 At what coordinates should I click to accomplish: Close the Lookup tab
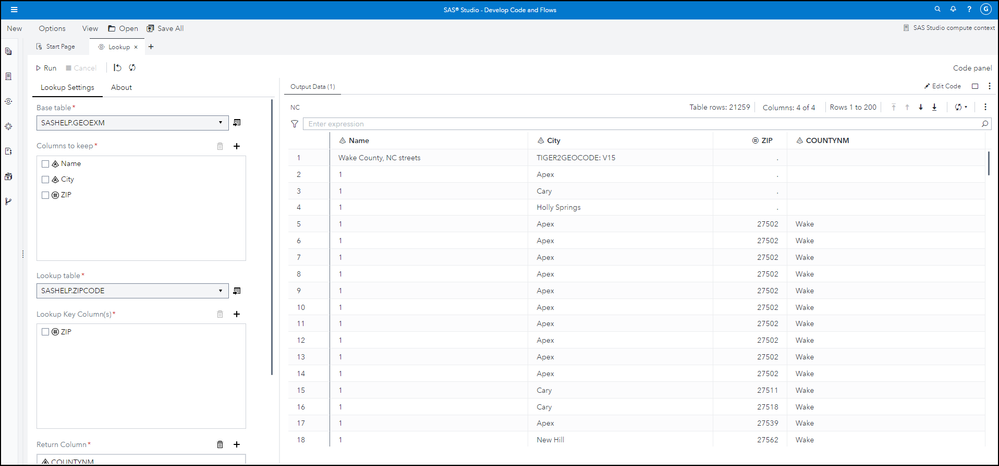click(x=136, y=47)
